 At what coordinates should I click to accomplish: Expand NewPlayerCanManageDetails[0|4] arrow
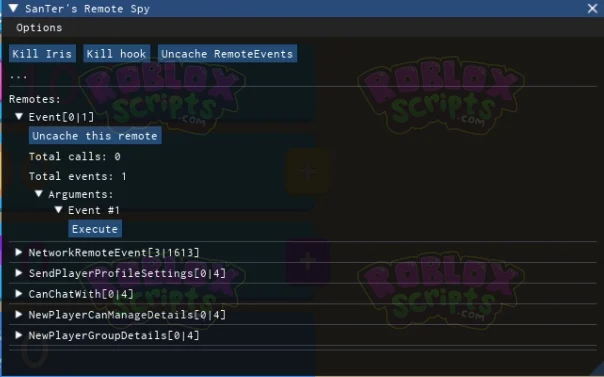[18, 314]
